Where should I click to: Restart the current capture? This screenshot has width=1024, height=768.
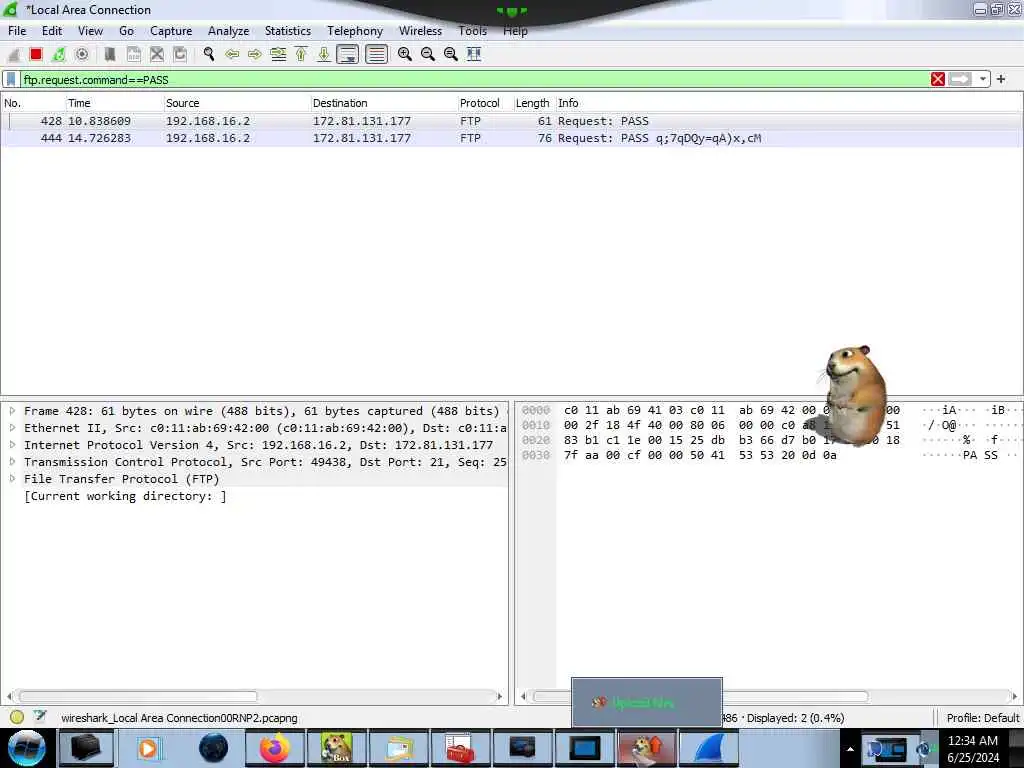(x=59, y=54)
